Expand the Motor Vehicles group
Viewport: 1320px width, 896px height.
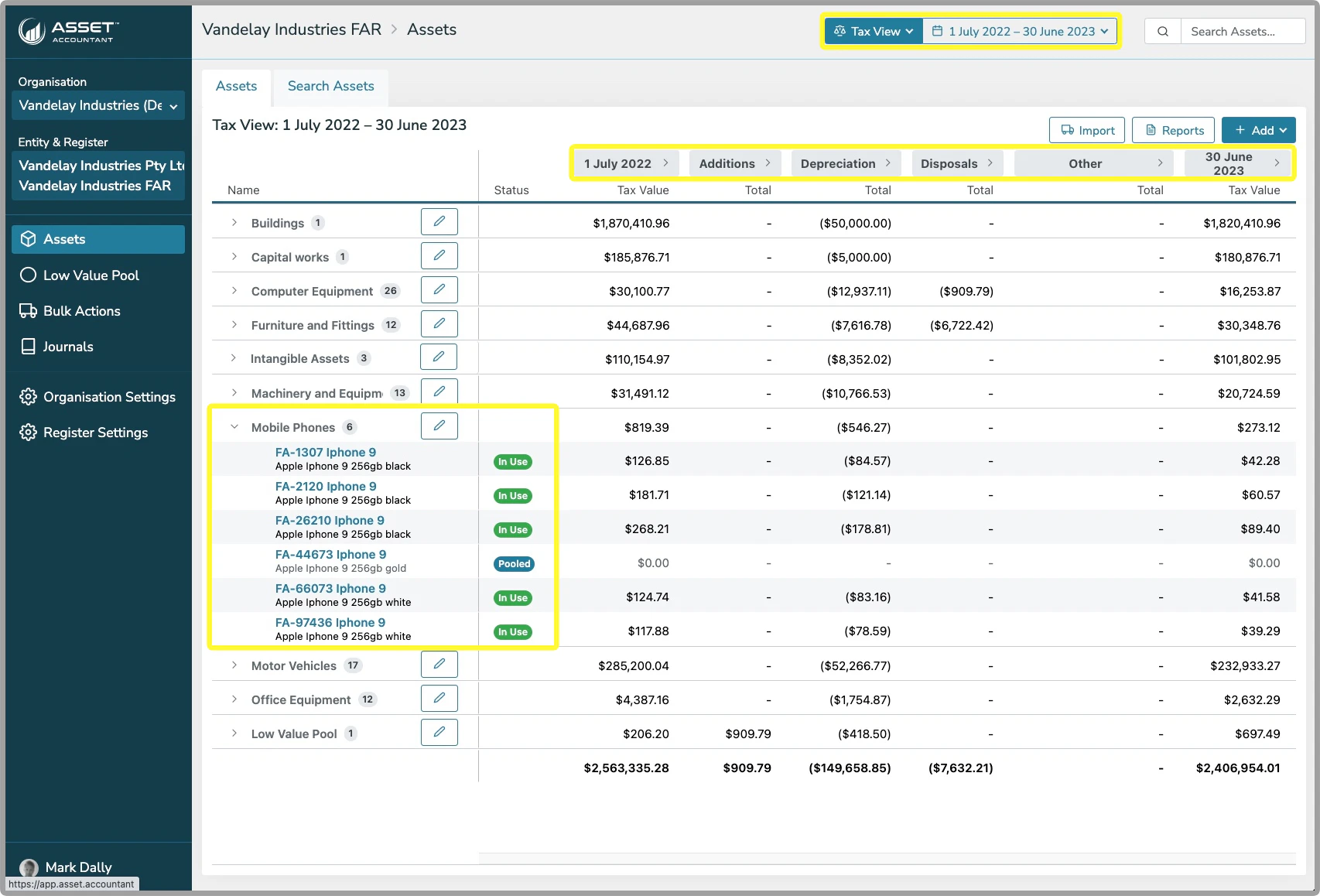pos(234,665)
